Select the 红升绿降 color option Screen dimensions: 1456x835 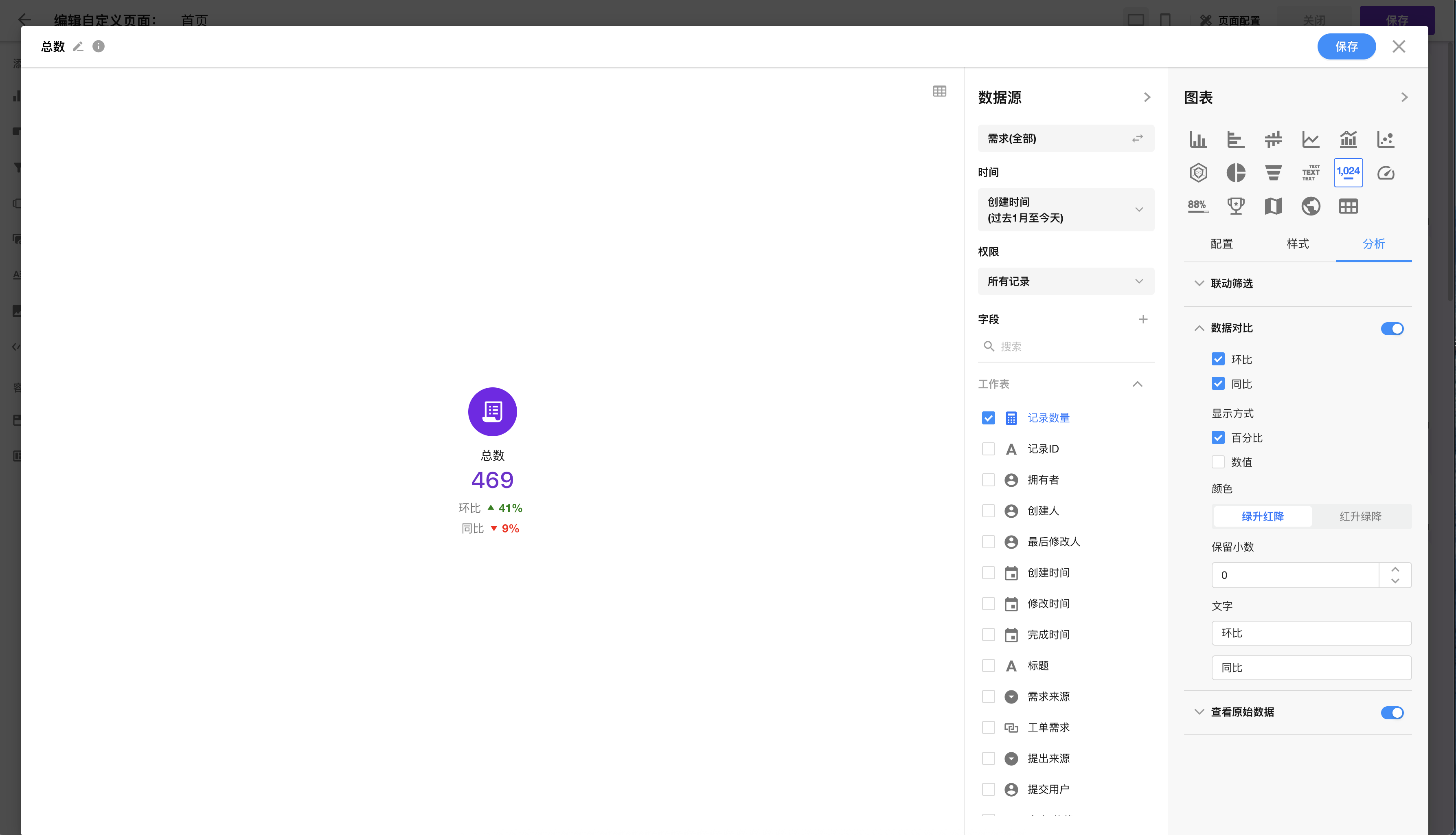[x=1360, y=516]
